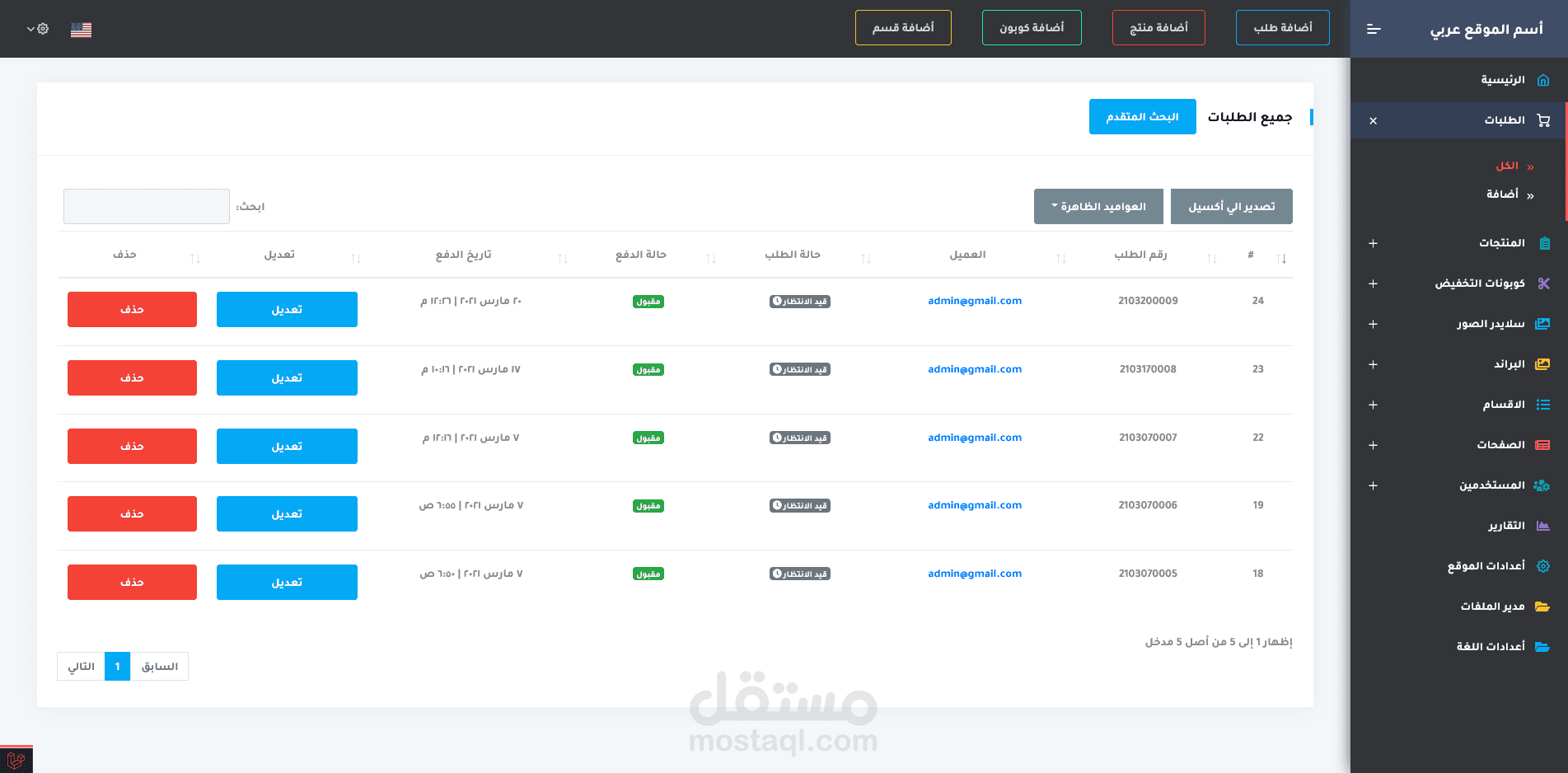
Task: Expand the الصفحات plus
Action: 1373,445
